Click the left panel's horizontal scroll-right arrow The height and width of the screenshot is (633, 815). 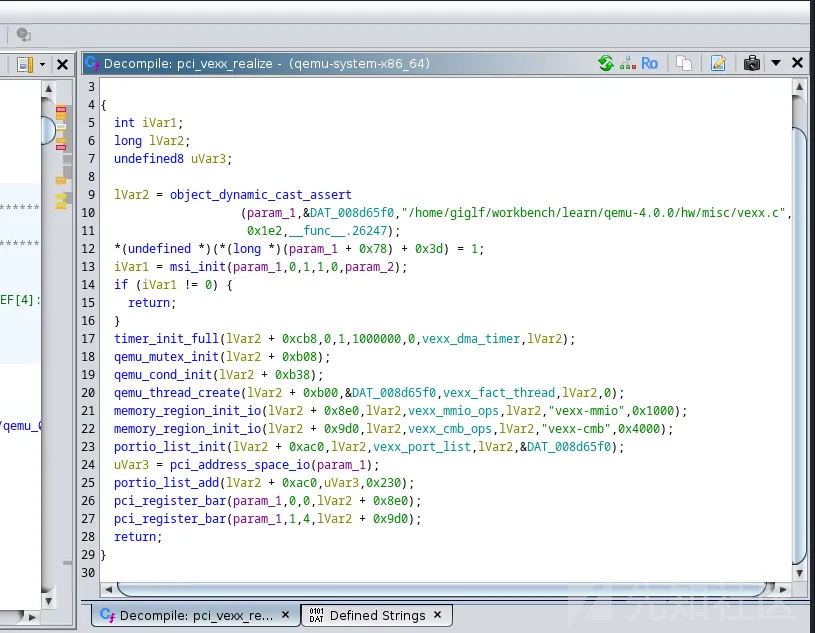click(32, 617)
